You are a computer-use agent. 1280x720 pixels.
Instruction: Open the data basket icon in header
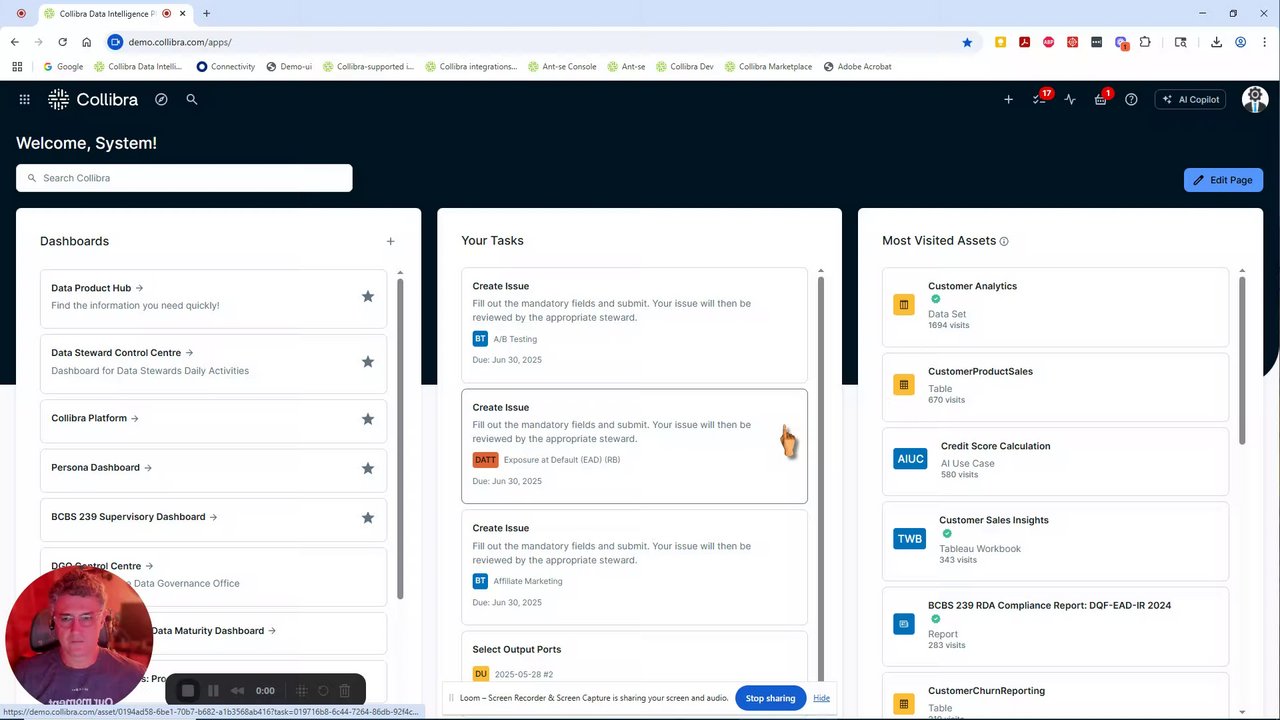pyautogui.click(x=1101, y=99)
